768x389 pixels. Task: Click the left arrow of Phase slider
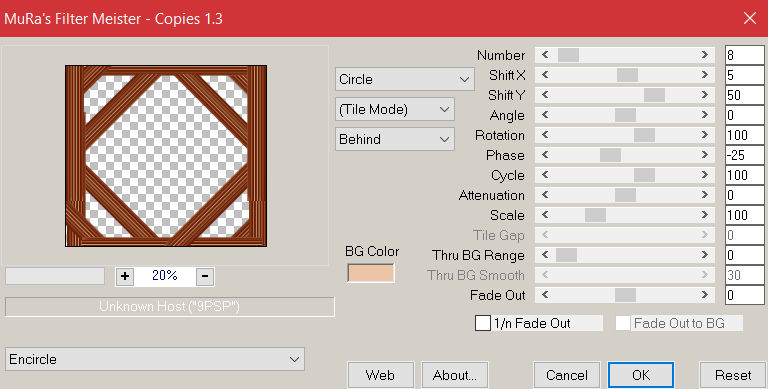click(x=545, y=155)
